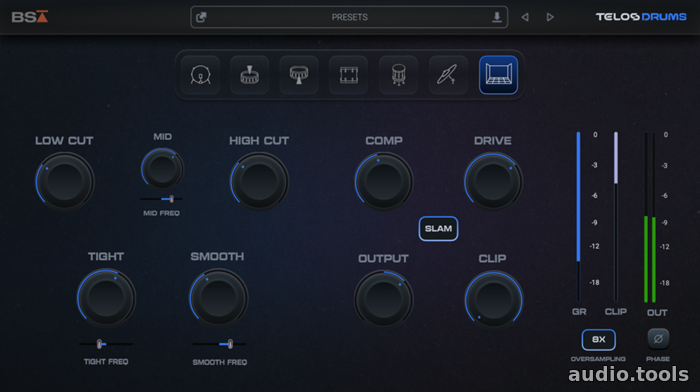Click the BSA logo
The height and width of the screenshot is (392, 700).
click(x=29, y=17)
